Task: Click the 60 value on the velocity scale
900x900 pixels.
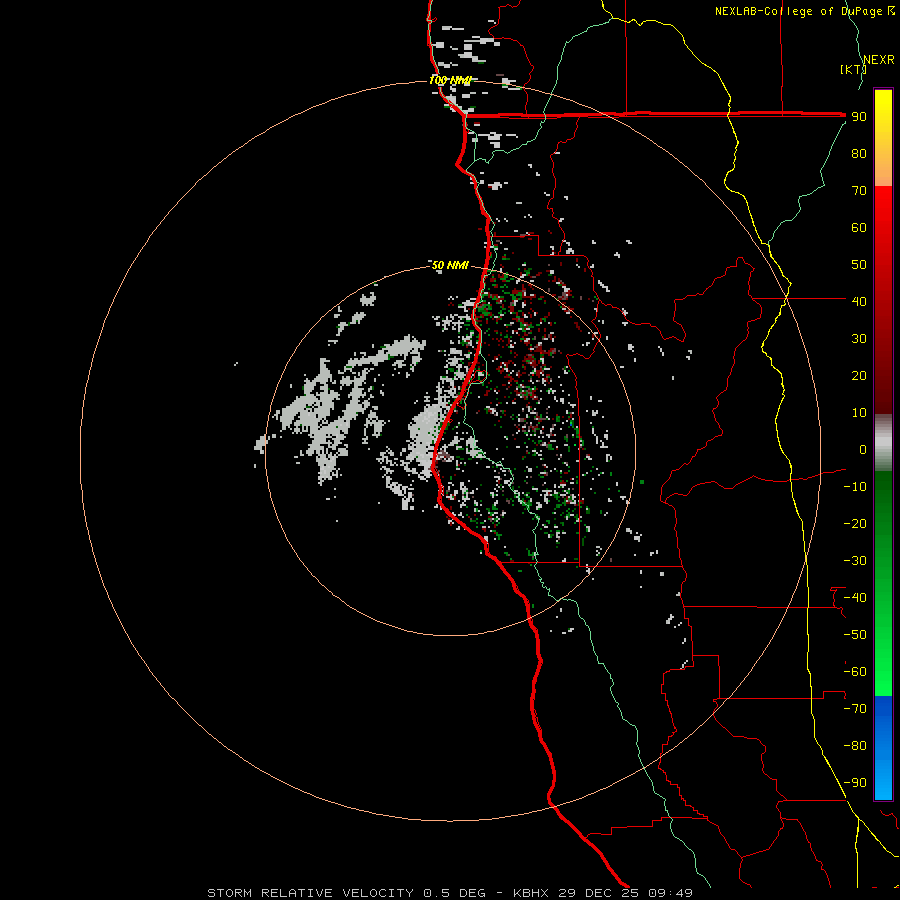Action: tap(859, 227)
